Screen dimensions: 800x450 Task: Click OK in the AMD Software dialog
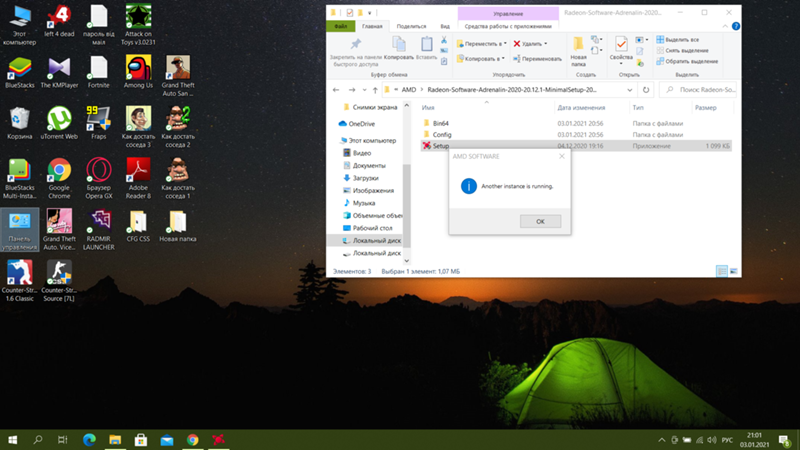(540, 221)
